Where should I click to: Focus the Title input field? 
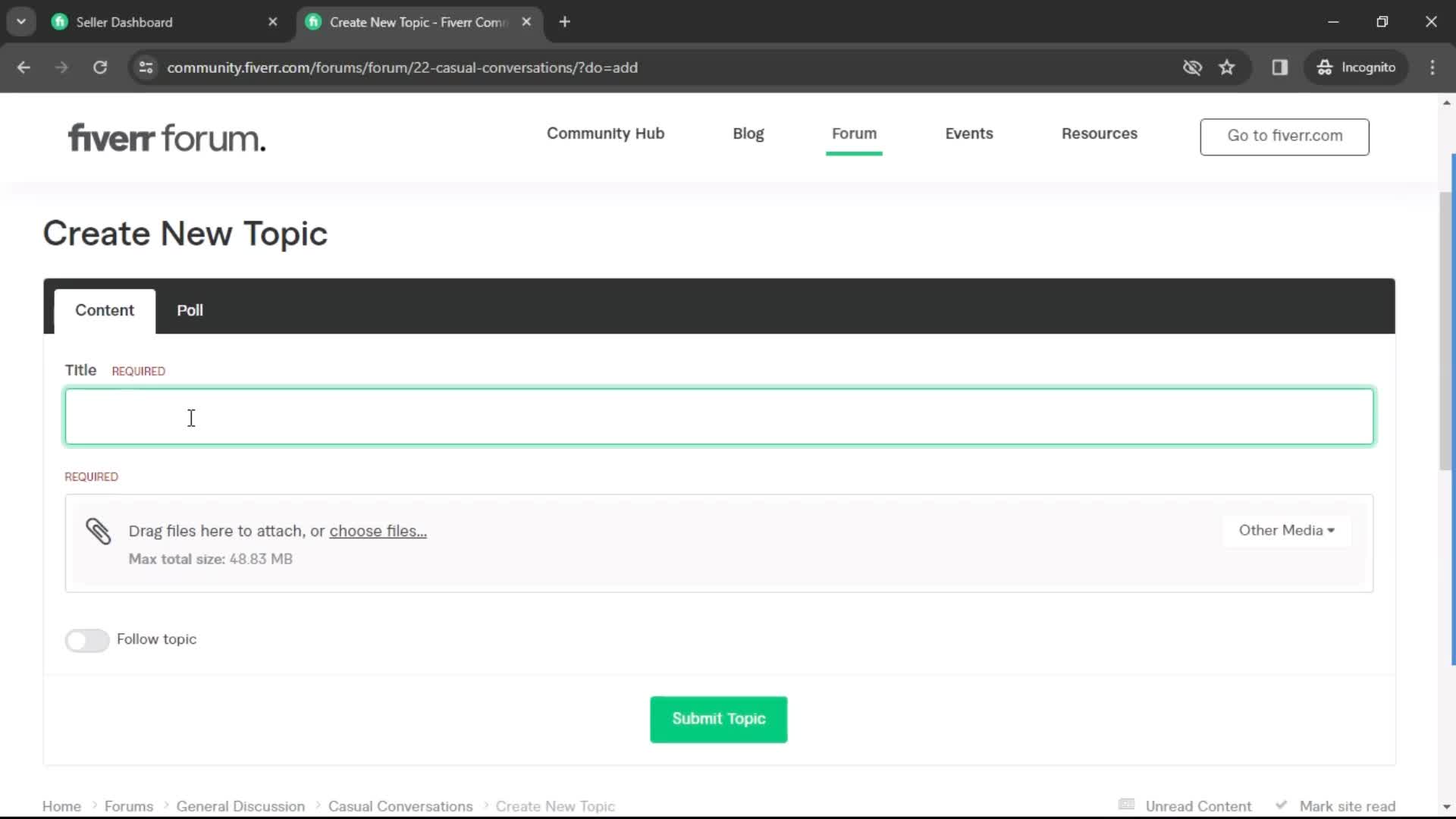tap(719, 416)
